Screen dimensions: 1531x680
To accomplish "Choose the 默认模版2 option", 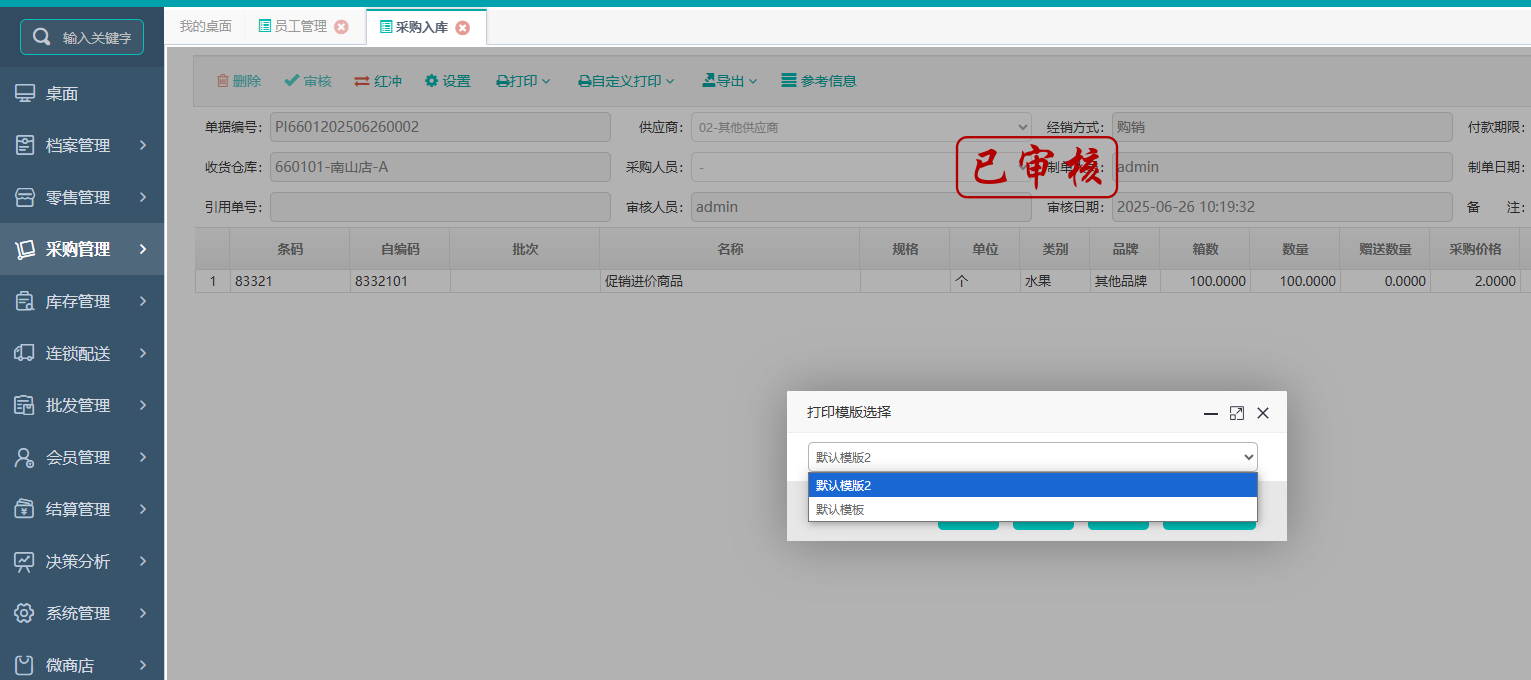I will [x=1032, y=485].
